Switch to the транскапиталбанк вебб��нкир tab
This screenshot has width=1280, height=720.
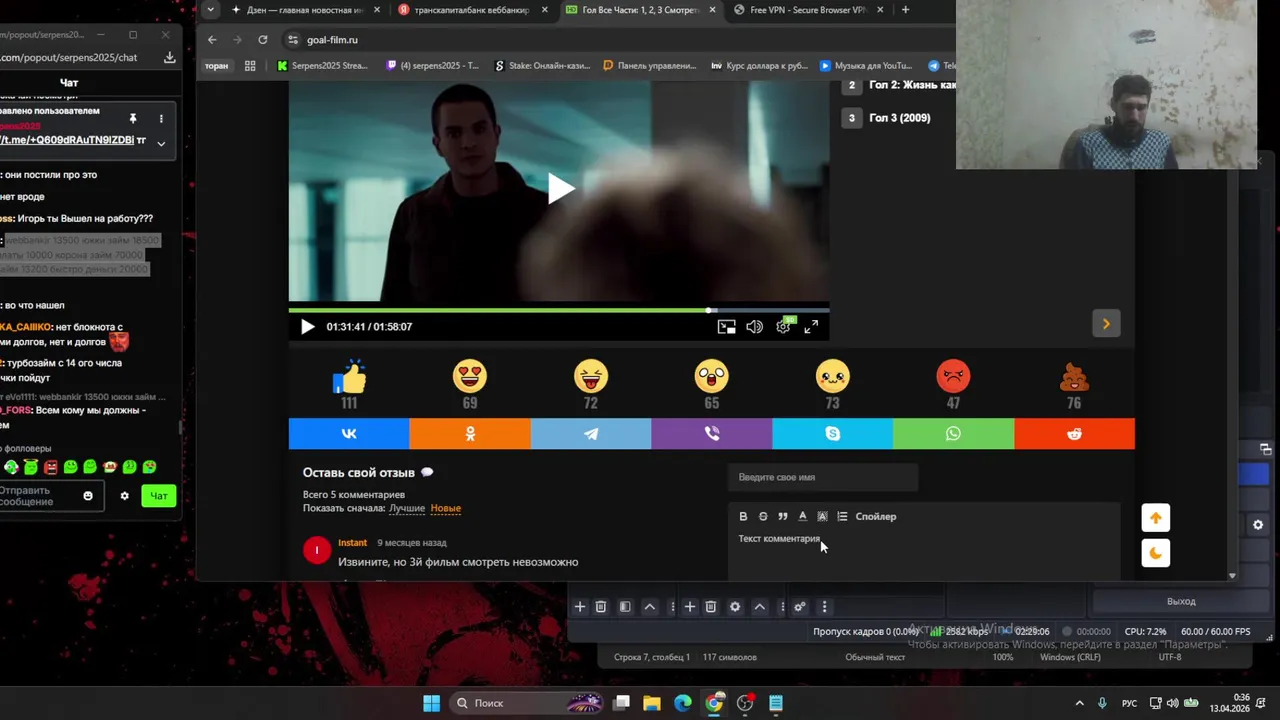470,10
